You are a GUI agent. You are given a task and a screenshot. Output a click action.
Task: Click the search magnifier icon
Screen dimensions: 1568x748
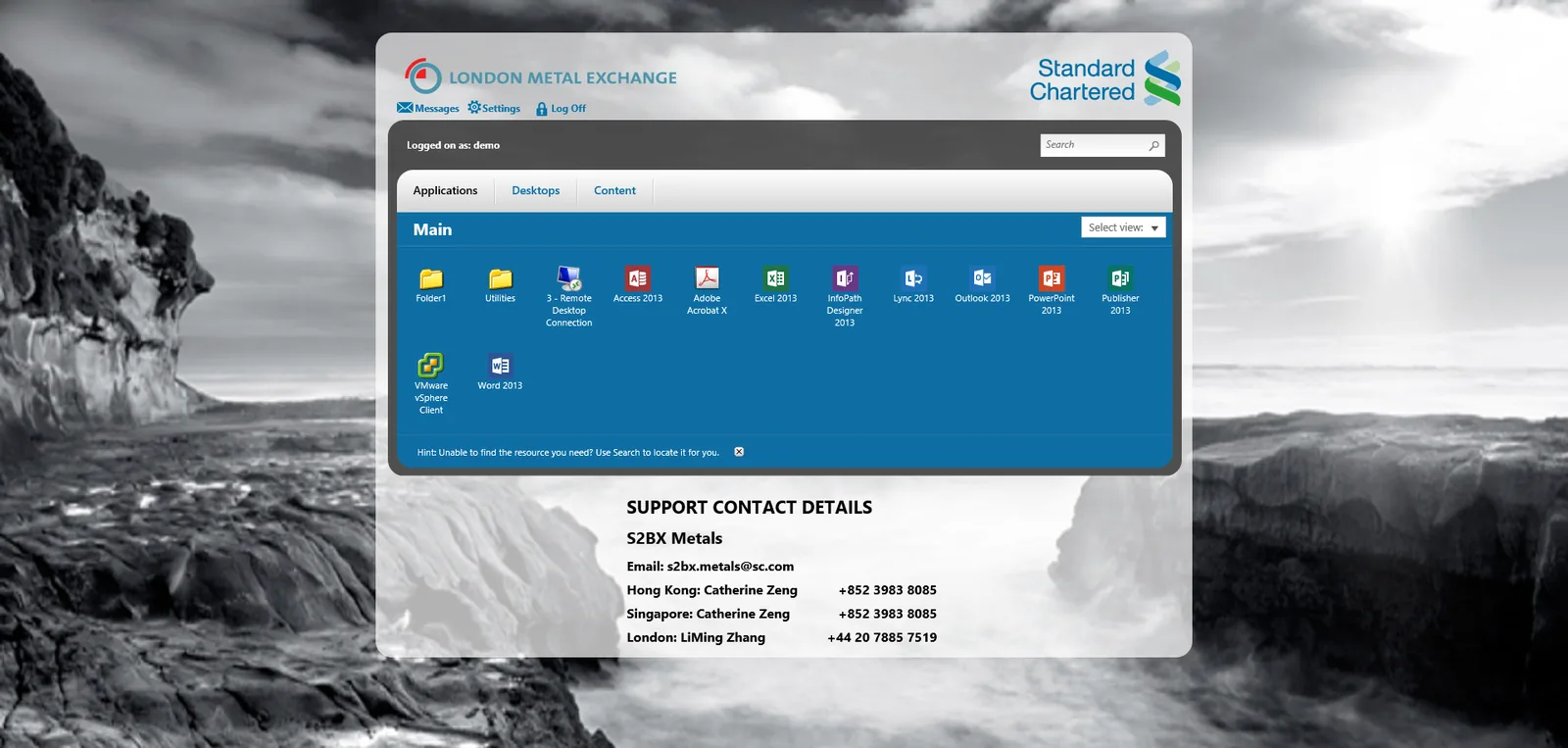click(x=1153, y=145)
